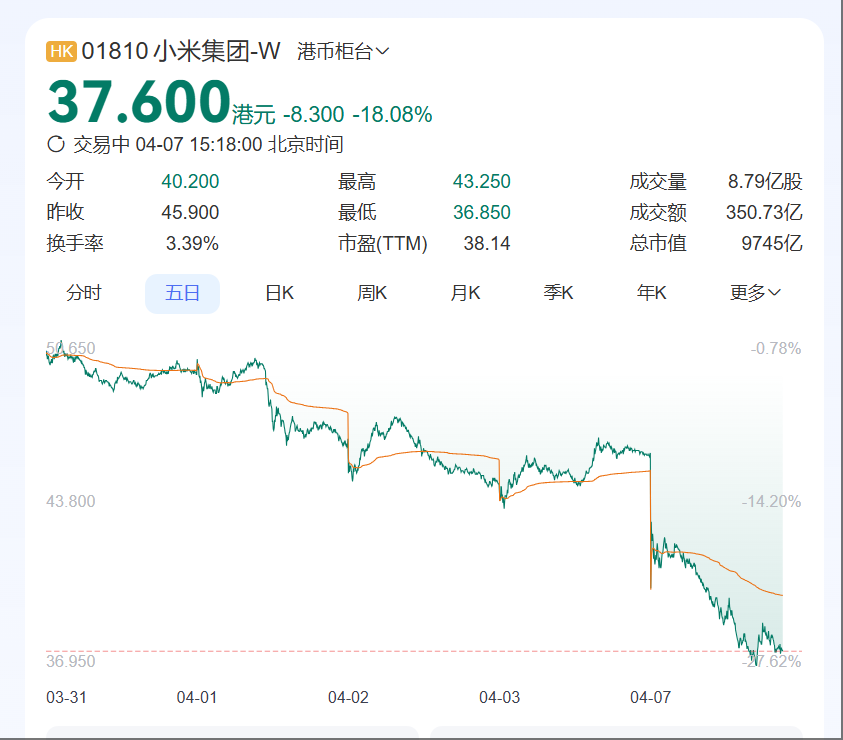Screen dimensions: 843x740
Task: Select the 季K quarterly chart
Action: tap(557, 293)
